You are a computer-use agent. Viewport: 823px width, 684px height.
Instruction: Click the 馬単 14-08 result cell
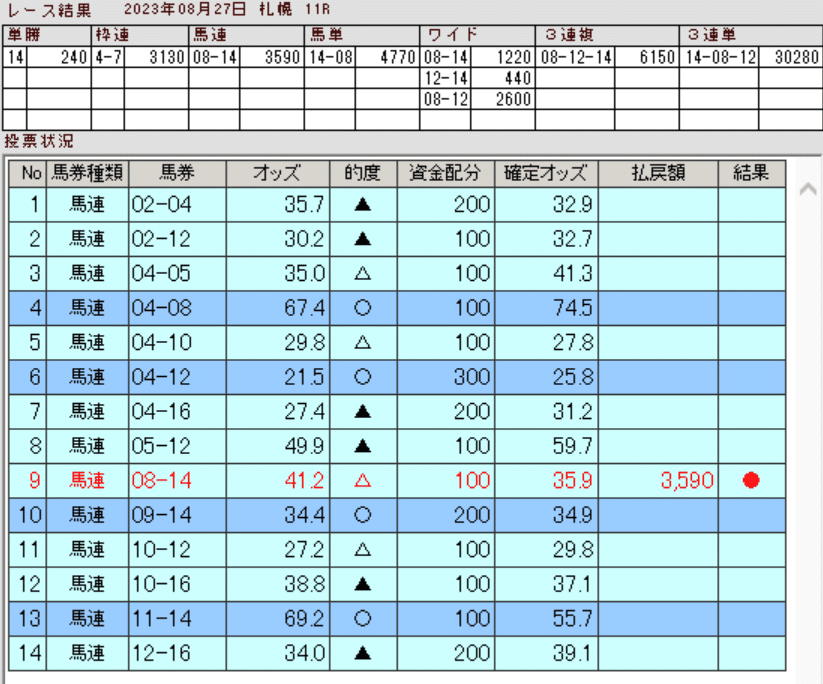point(330,57)
